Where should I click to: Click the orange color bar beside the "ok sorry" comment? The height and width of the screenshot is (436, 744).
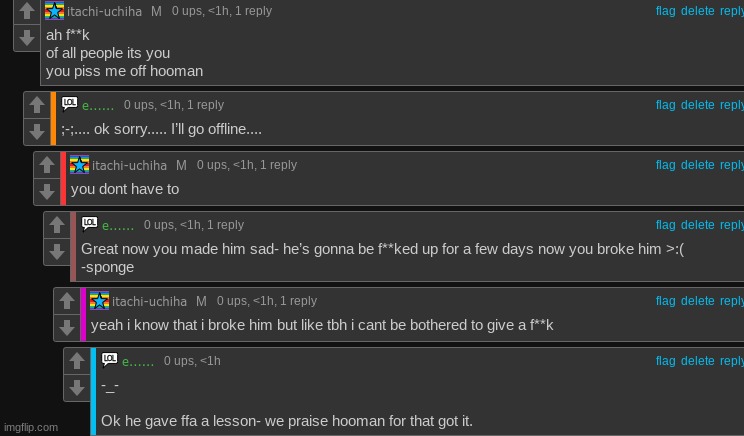(53, 118)
